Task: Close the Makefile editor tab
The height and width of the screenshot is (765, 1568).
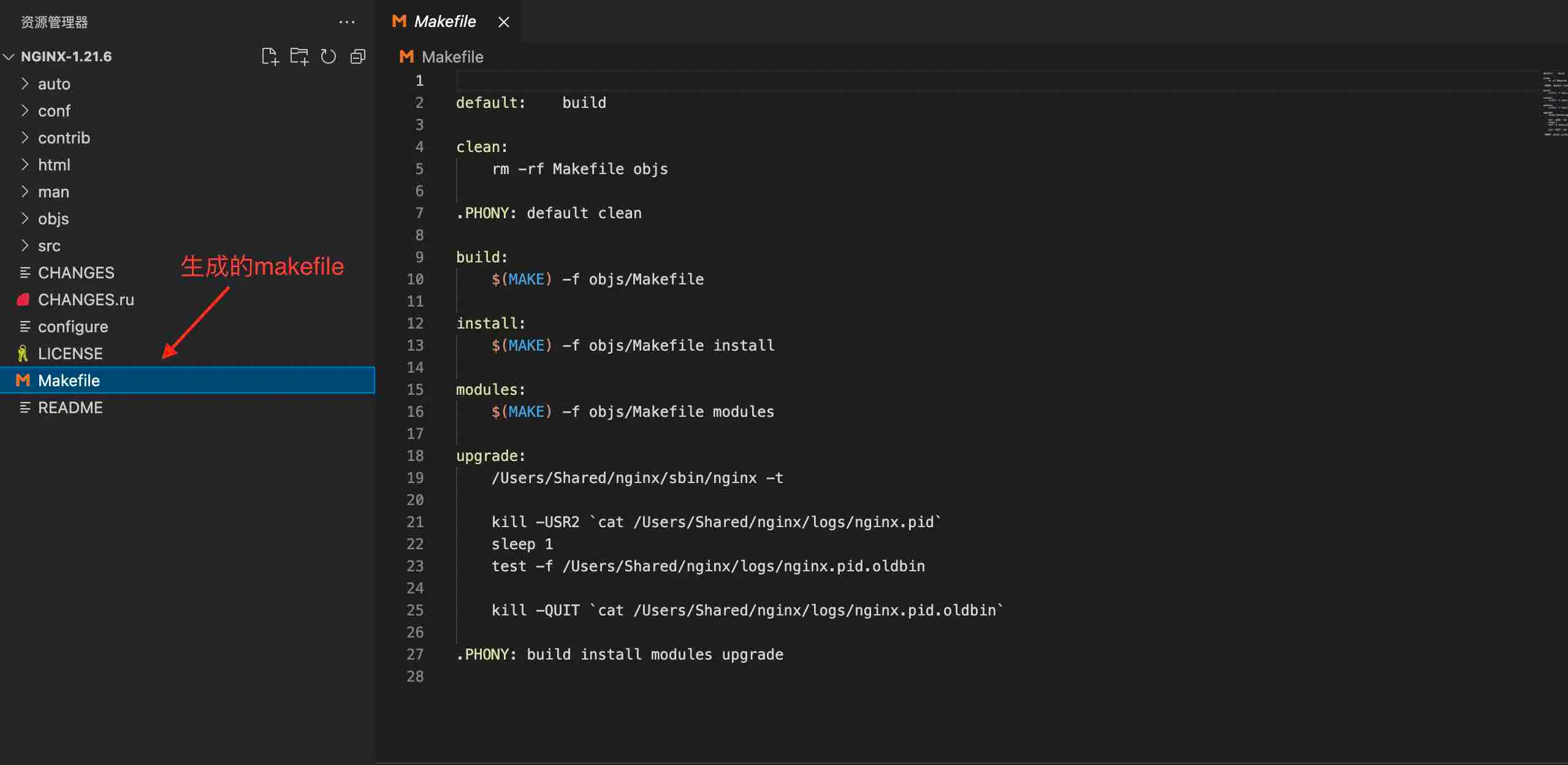Action: coord(504,22)
